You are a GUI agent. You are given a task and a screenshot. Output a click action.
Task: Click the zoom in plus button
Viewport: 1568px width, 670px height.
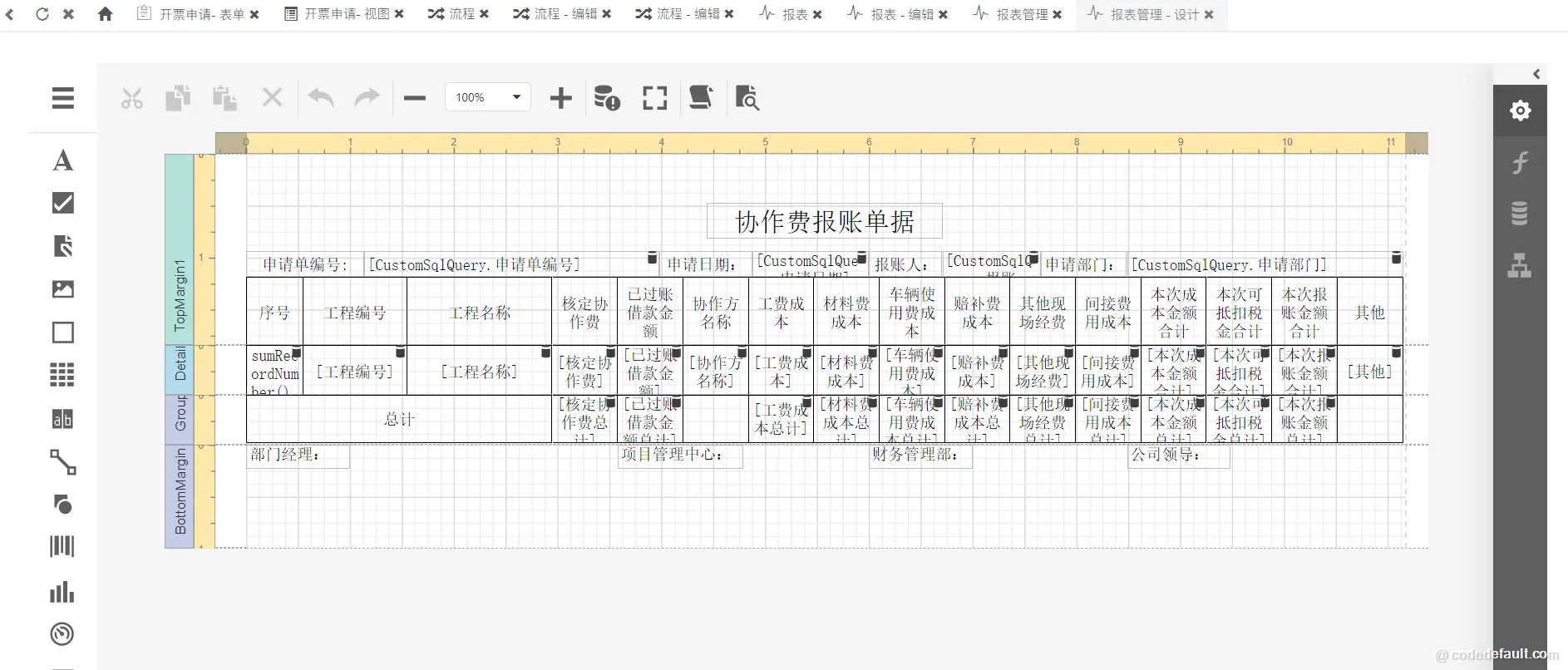(x=561, y=98)
